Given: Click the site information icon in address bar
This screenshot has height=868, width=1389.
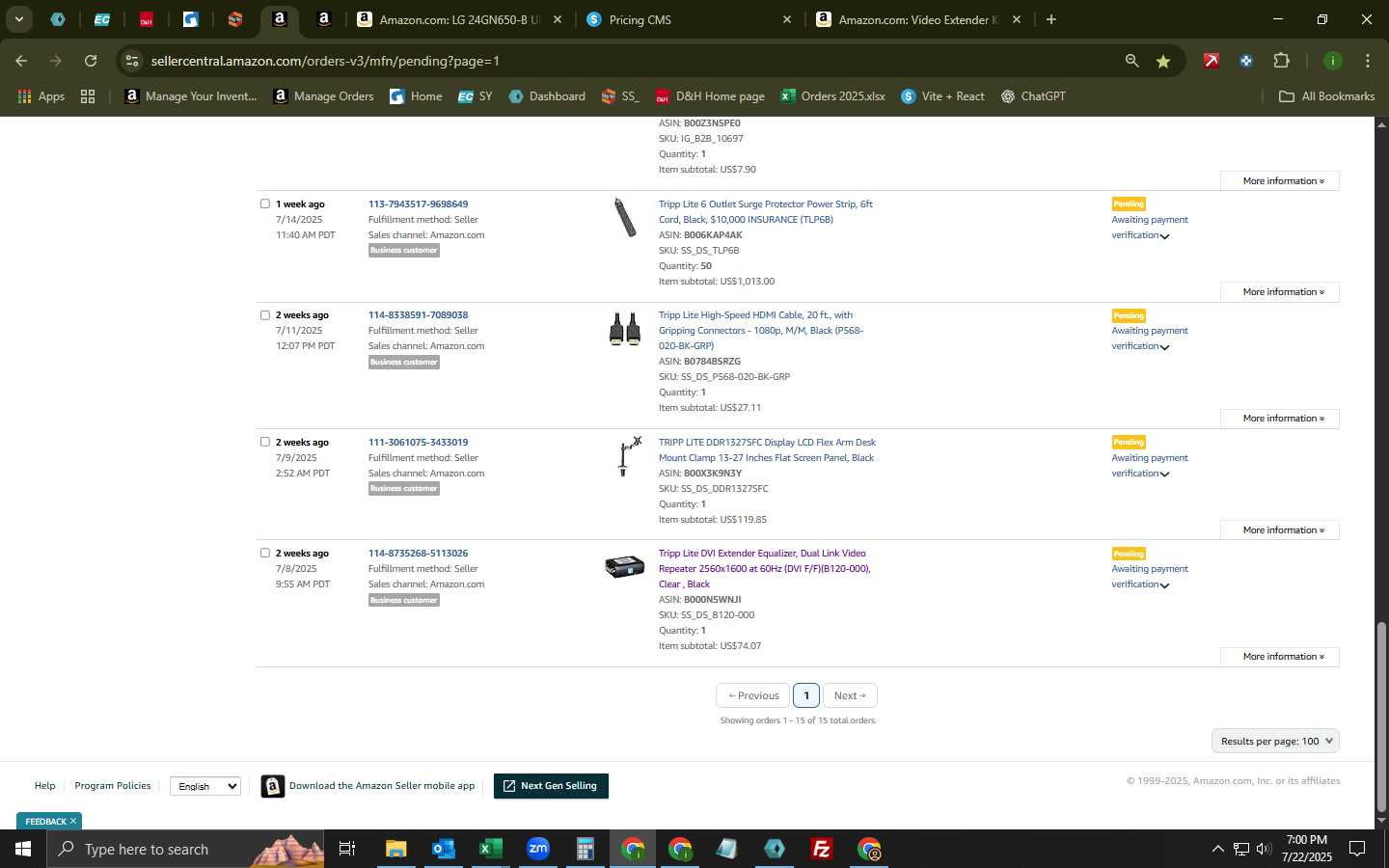Looking at the screenshot, I should coord(132,61).
